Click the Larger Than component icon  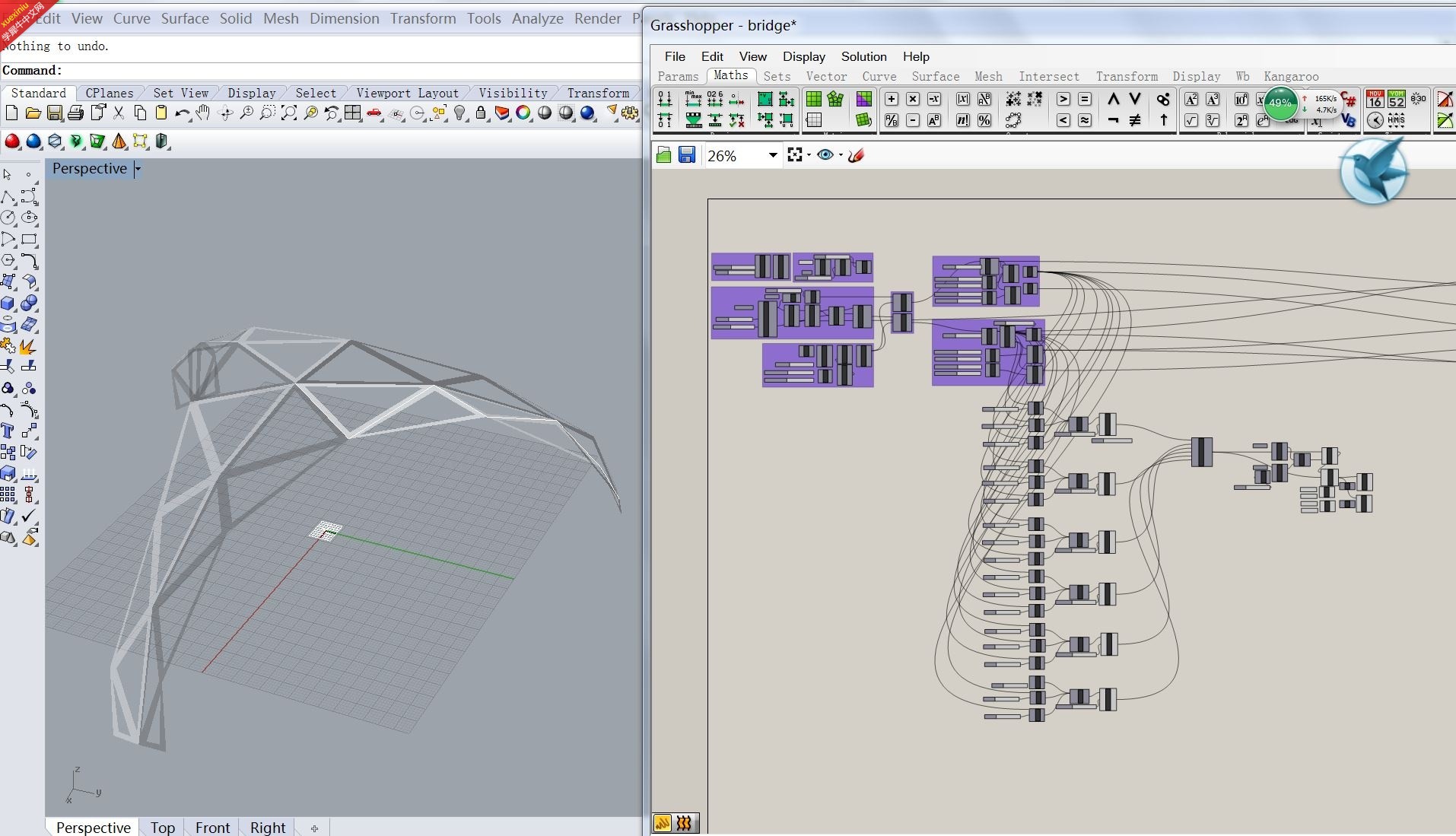(x=1063, y=100)
